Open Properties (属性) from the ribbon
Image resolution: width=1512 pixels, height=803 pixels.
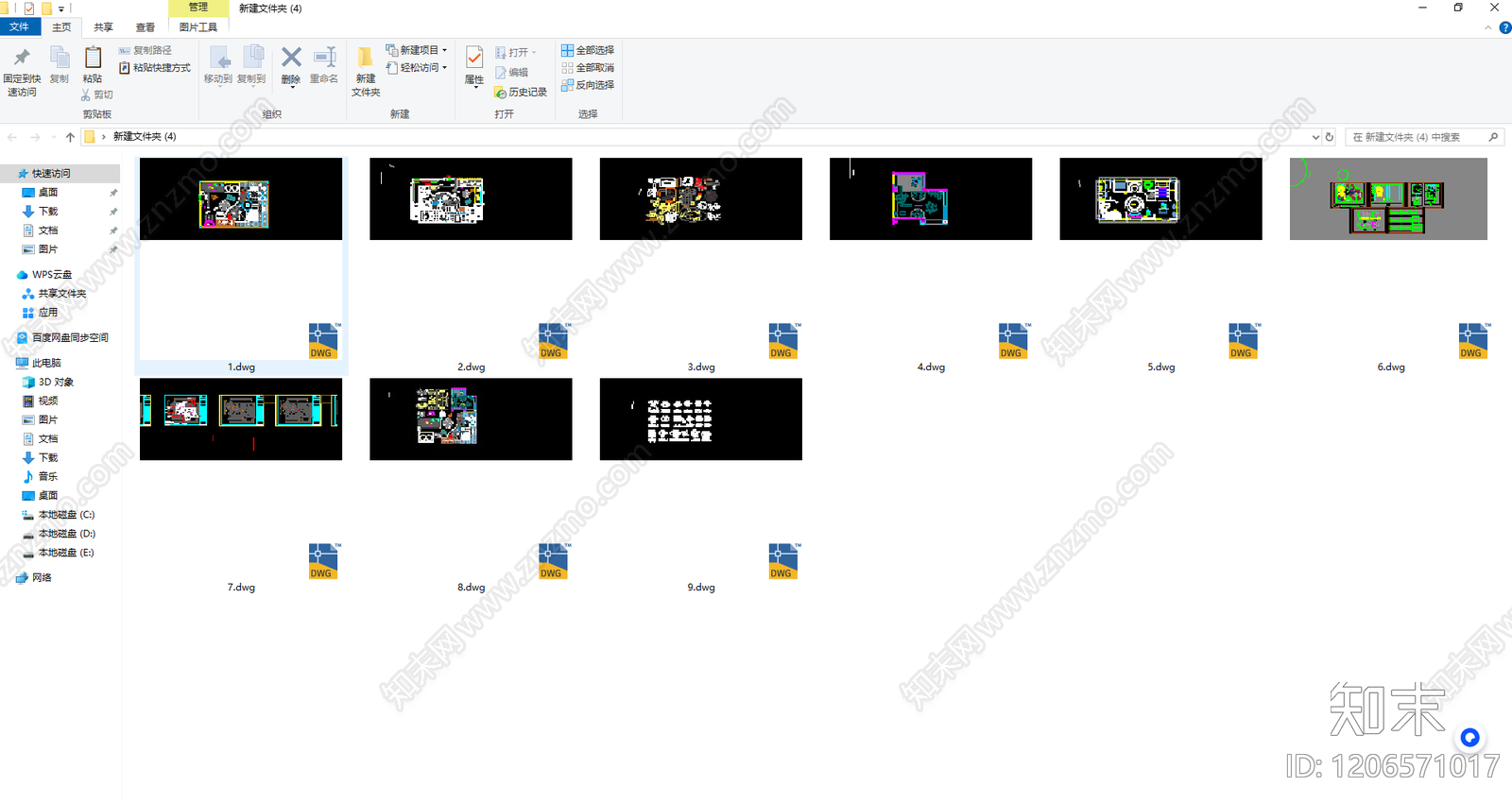click(474, 66)
